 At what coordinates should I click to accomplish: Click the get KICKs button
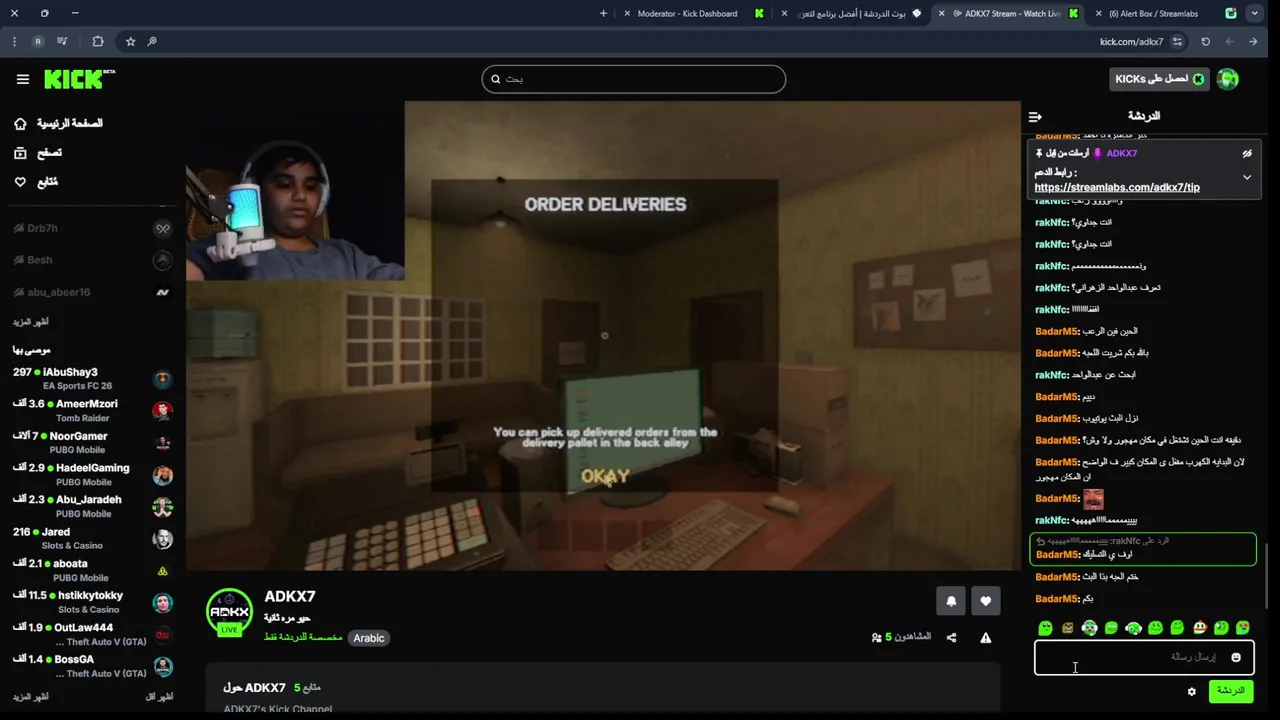coord(1160,79)
